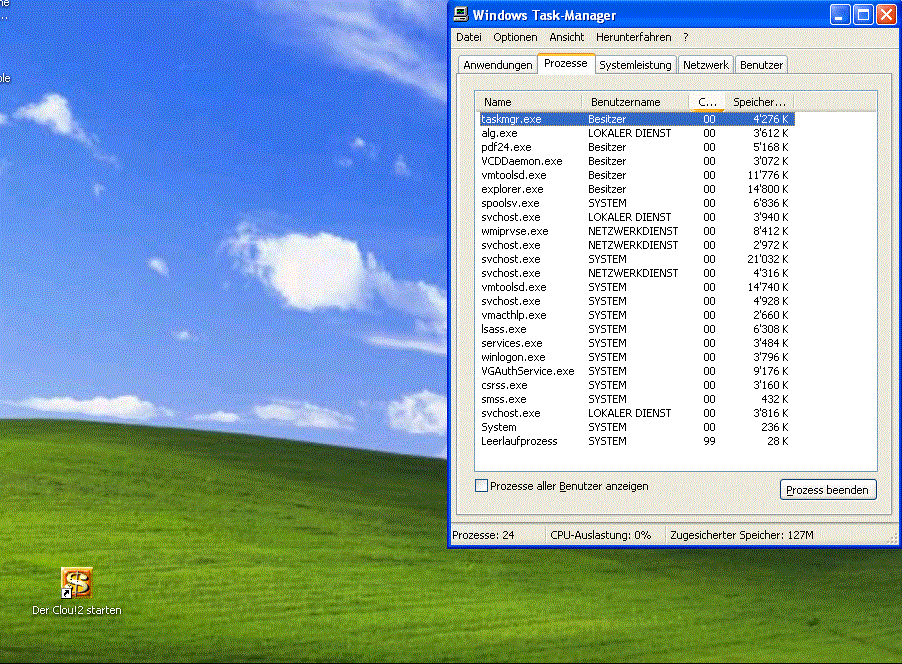Open the Netzwerk tab
This screenshot has width=902, height=664.
tap(705, 65)
